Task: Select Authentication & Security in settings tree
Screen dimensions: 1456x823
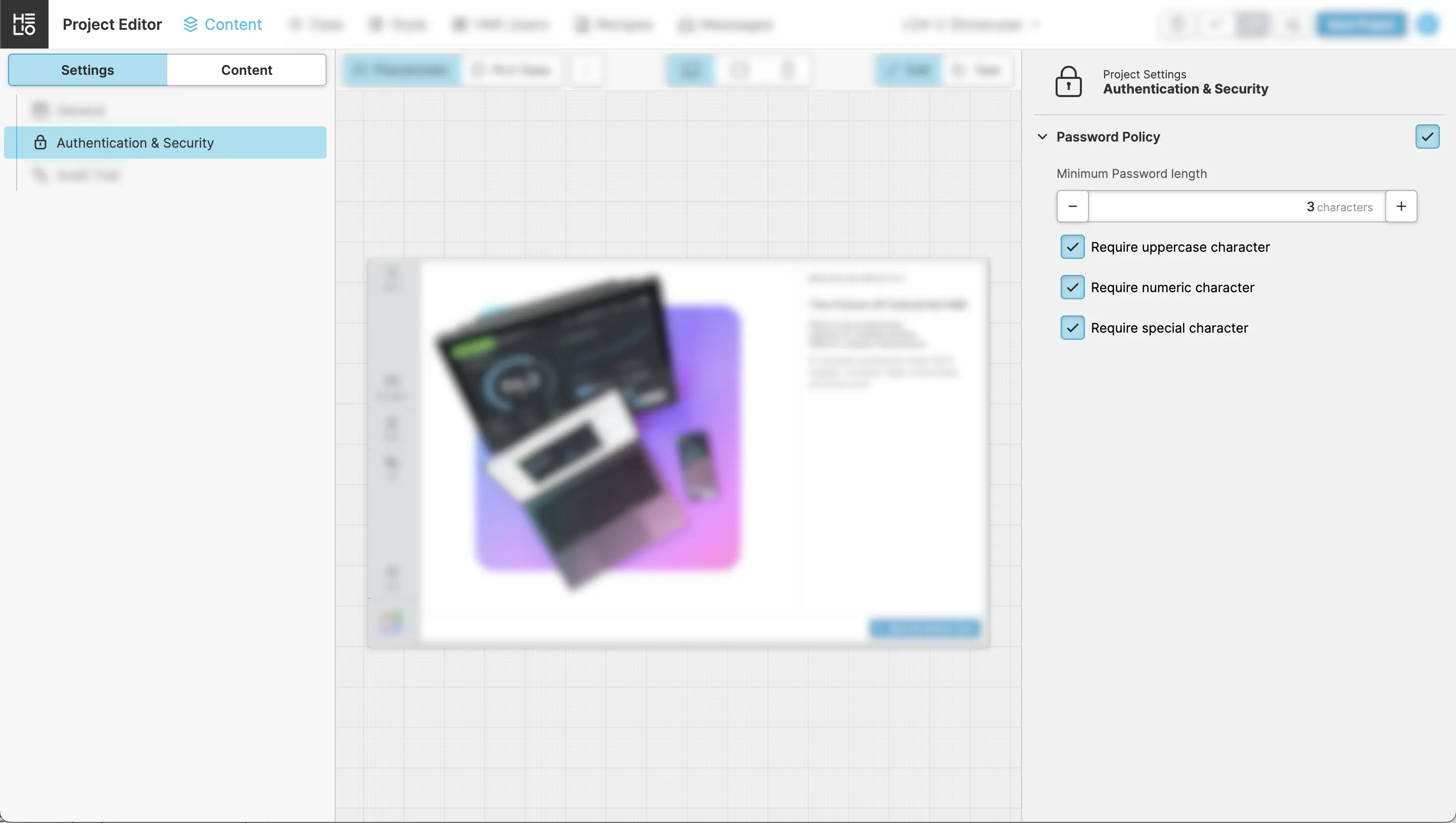Action: 135,143
